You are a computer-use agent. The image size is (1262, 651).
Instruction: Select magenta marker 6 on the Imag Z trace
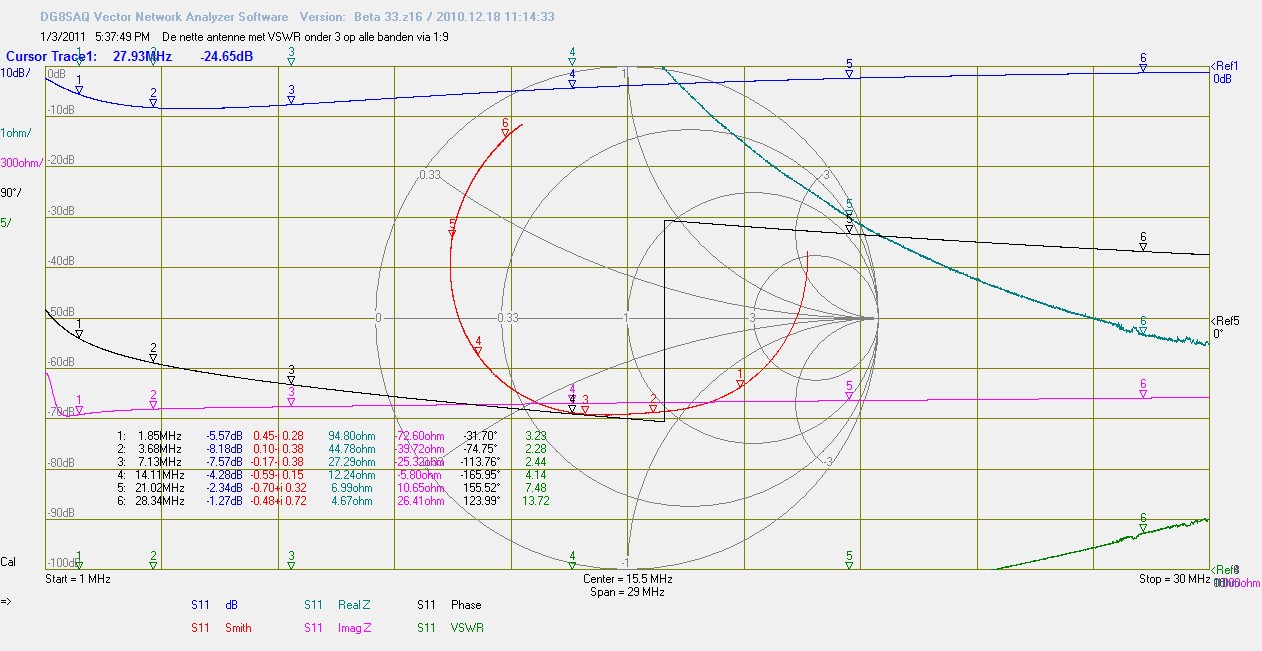[x=1143, y=389]
